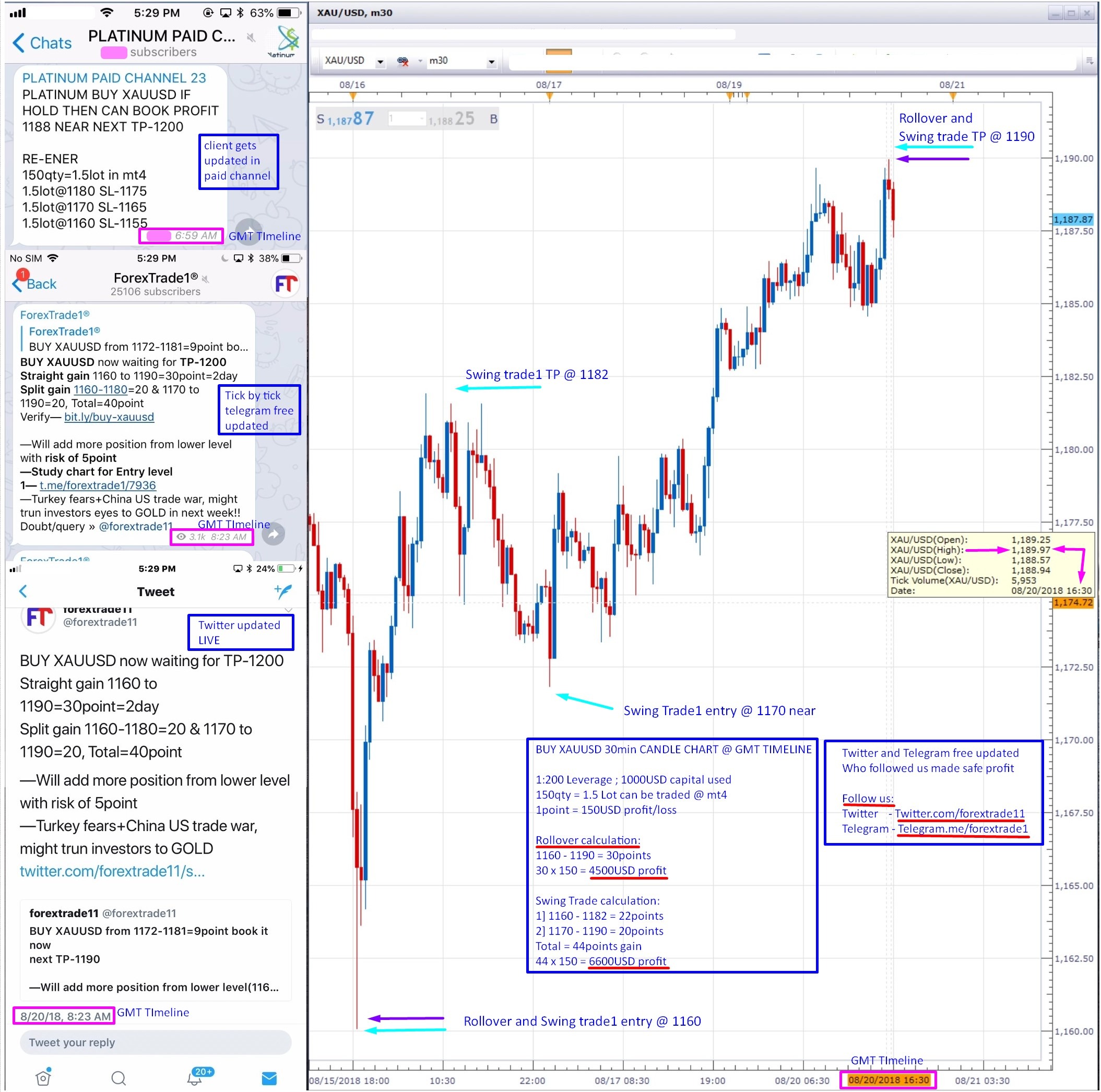The image size is (1101, 1092).
Task: Open the 1160-1180 underlined link
Action: (x=100, y=389)
